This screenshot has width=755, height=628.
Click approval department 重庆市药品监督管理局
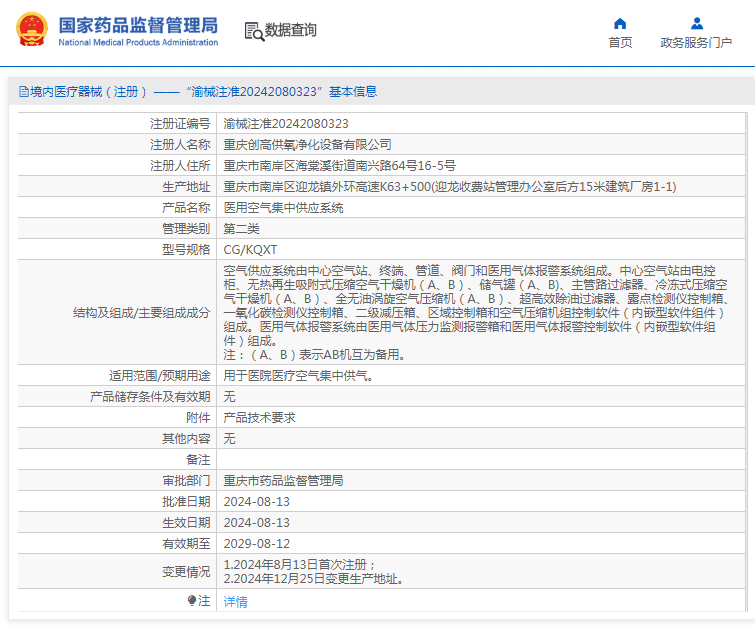click(283, 481)
